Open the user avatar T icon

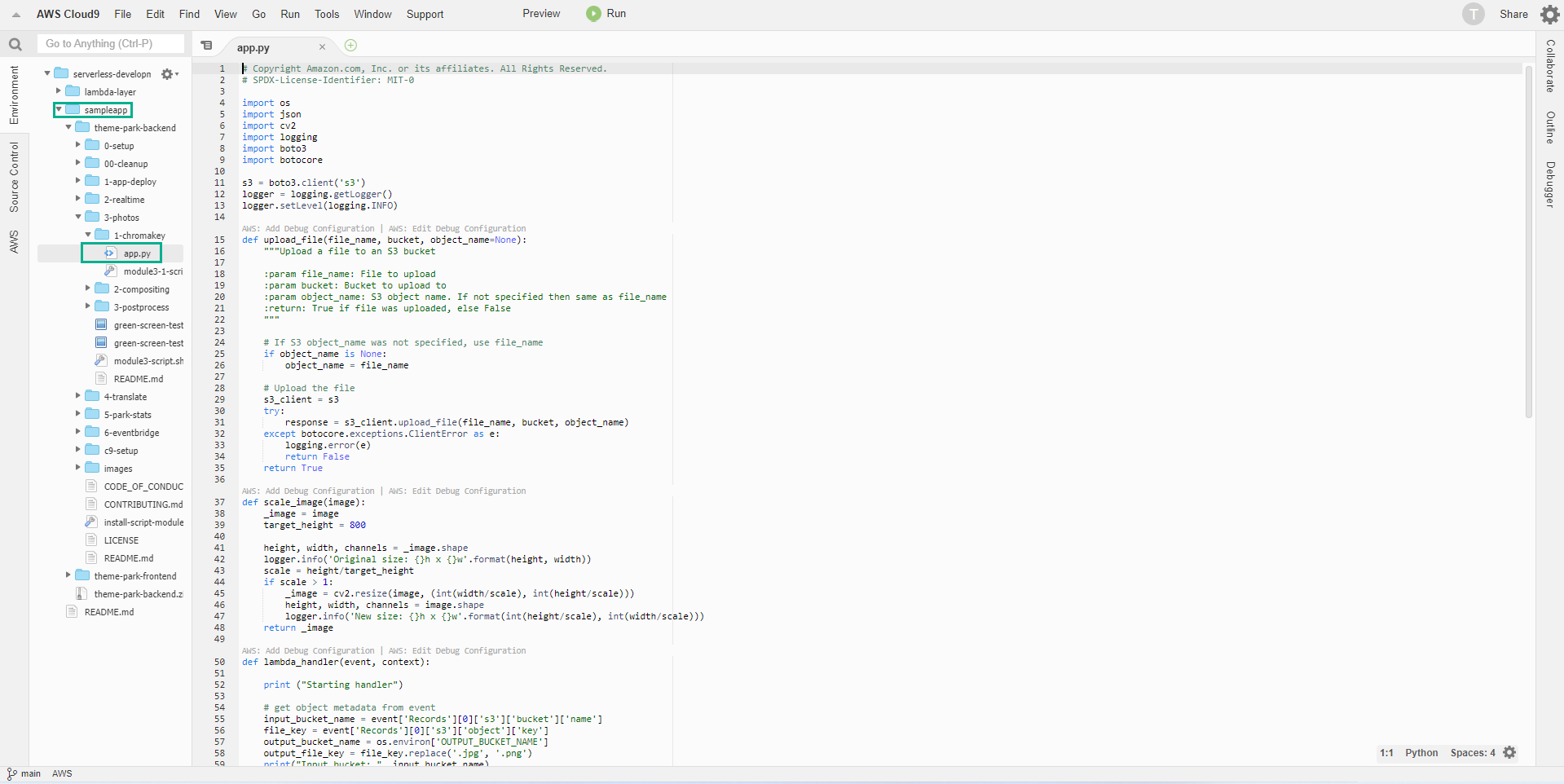(1473, 14)
